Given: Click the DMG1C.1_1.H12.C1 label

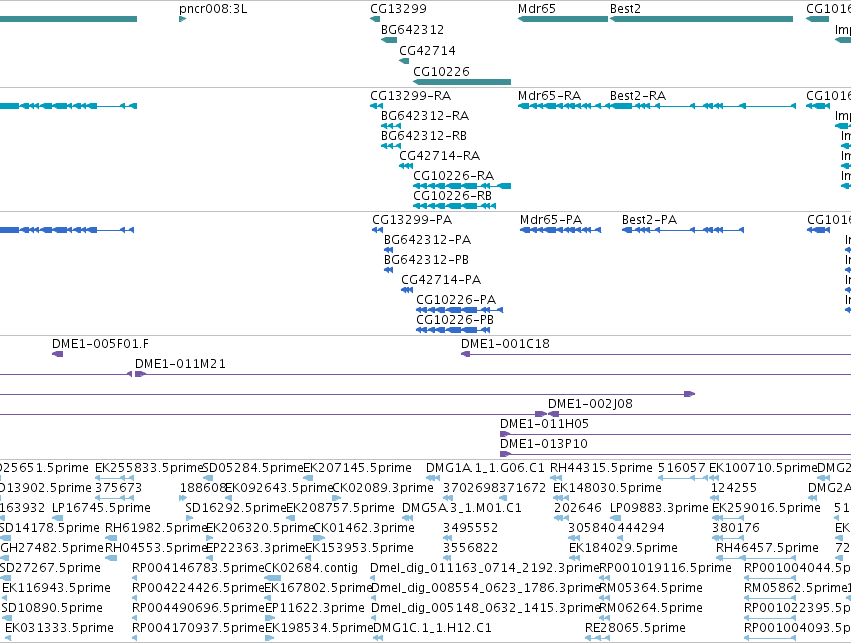Looking at the screenshot, I should coord(432,628).
